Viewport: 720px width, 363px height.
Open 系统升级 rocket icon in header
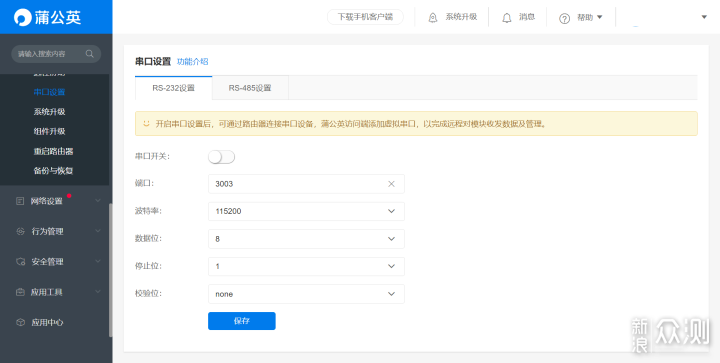[x=433, y=17]
